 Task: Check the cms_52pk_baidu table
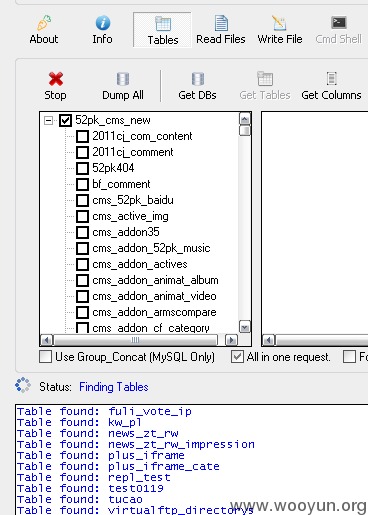click(x=82, y=200)
